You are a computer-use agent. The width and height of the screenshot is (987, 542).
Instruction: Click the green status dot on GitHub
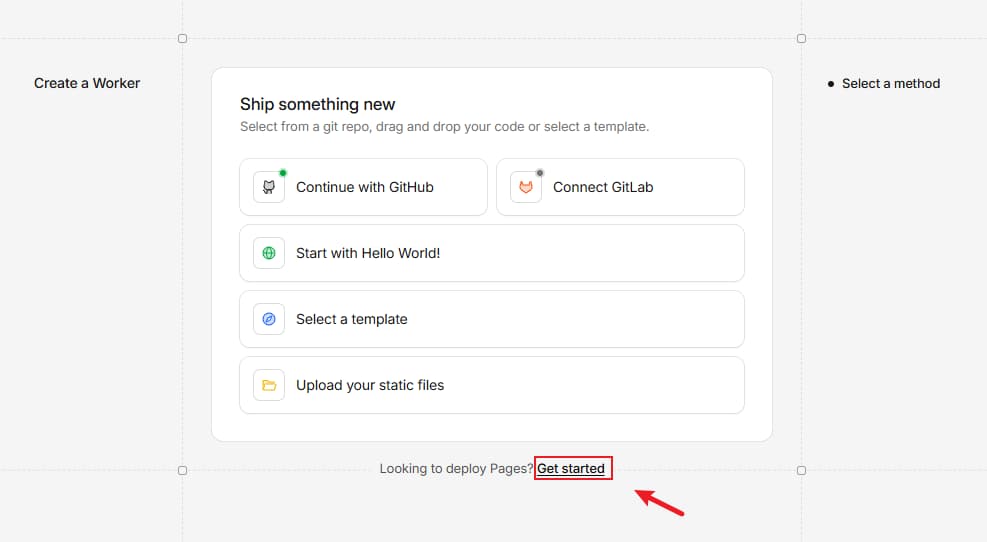coord(283,173)
